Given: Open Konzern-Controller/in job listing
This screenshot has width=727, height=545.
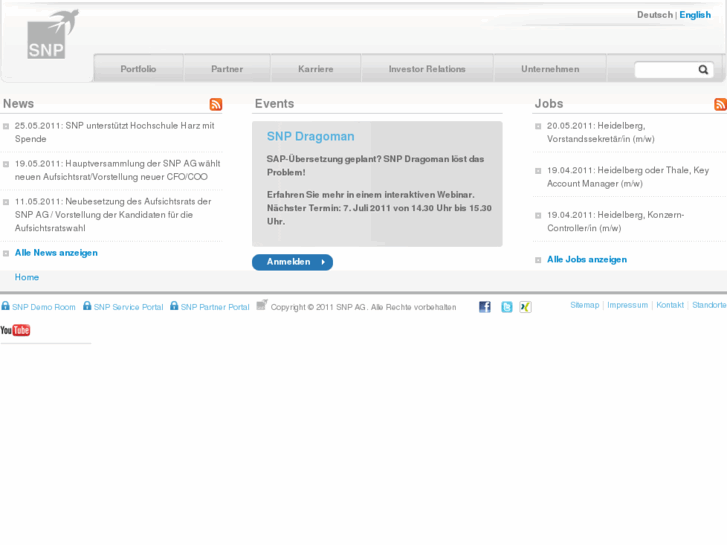Looking at the screenshot, I should click(x=616, y=221).
